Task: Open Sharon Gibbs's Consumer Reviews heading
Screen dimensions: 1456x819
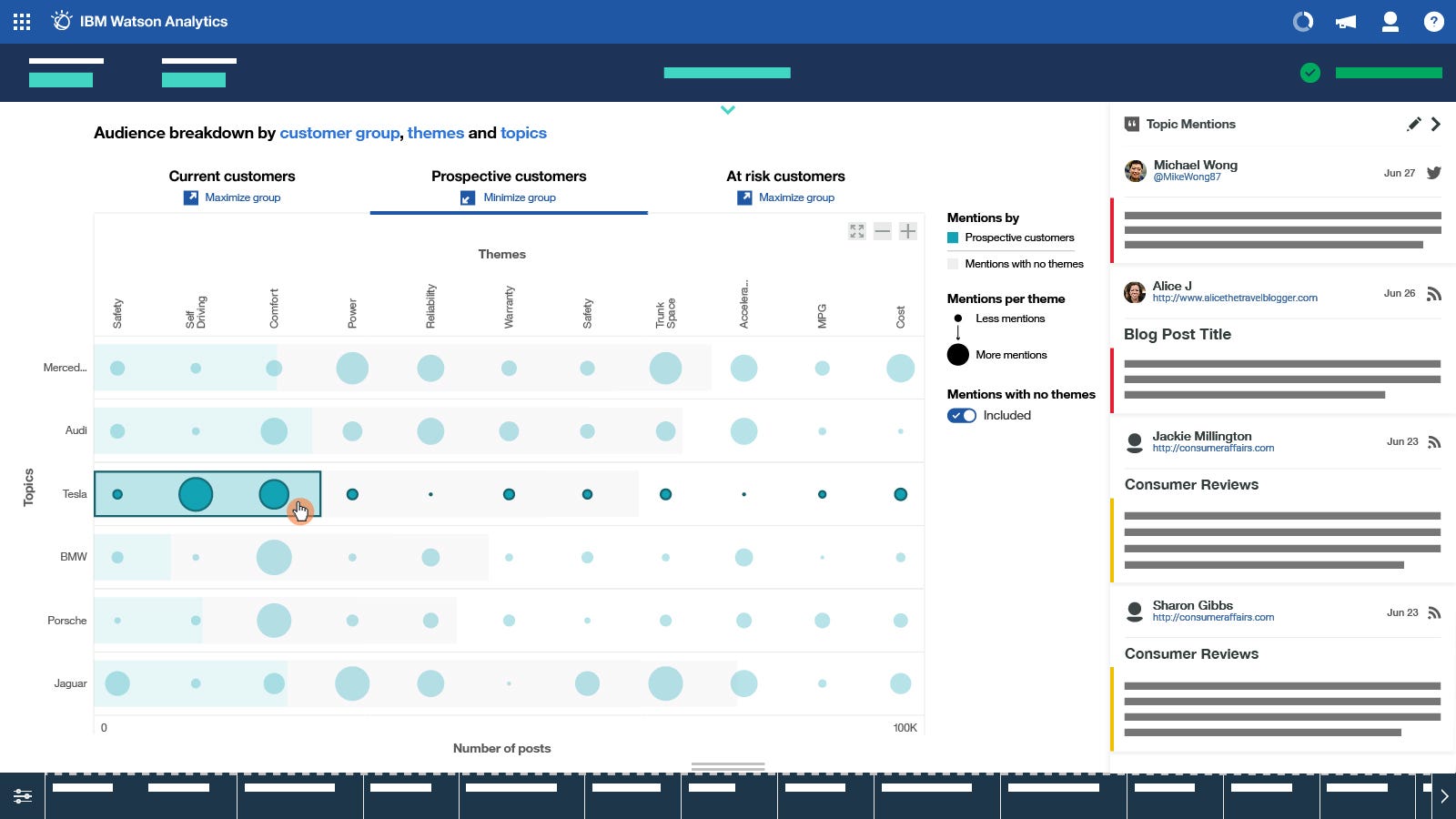Action: click(1191, 654)
